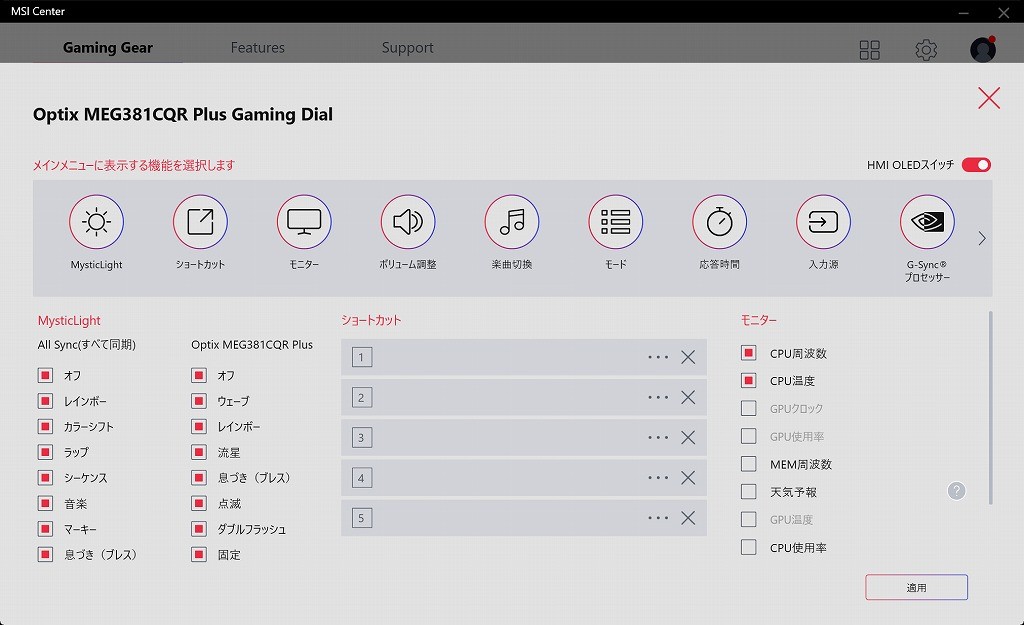
Task: Toggle マーキー checkbox
Action: tap(45, 529)
